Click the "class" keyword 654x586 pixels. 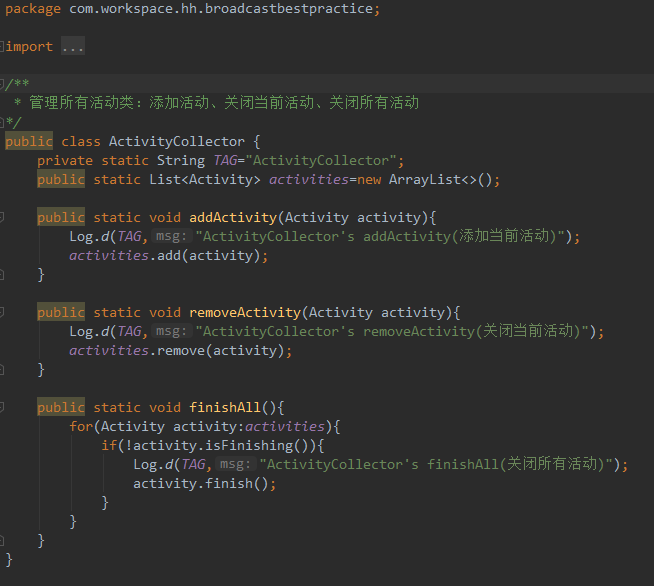(81, 141)
